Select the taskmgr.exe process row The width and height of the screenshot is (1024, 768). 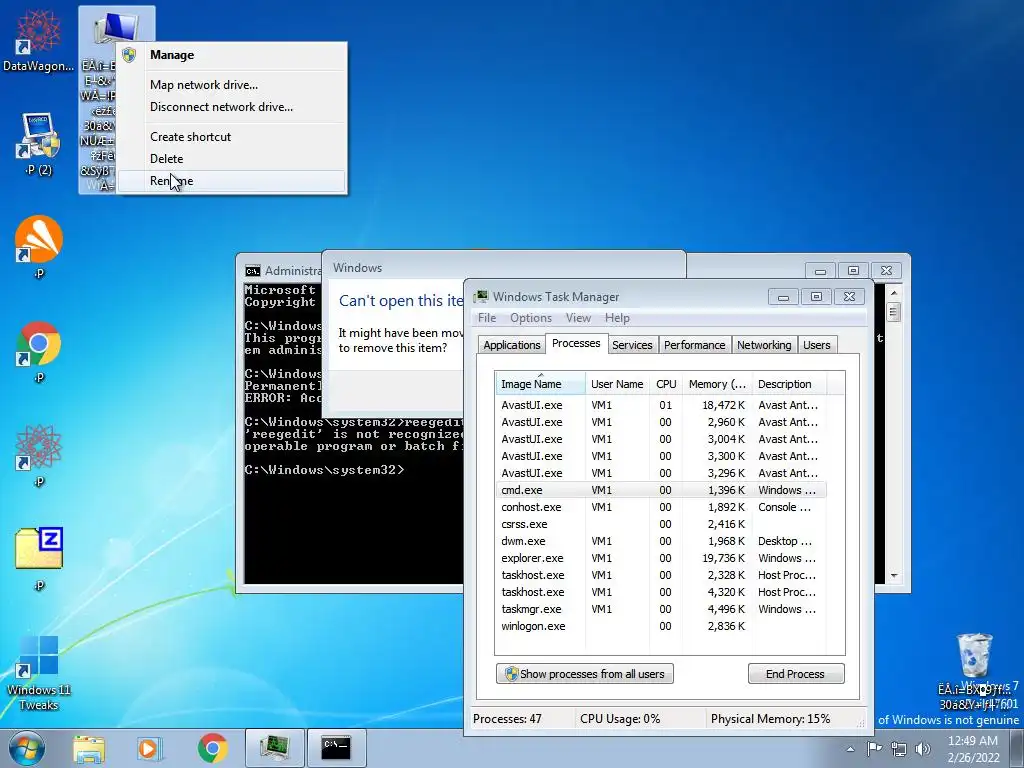coord(661,609)
